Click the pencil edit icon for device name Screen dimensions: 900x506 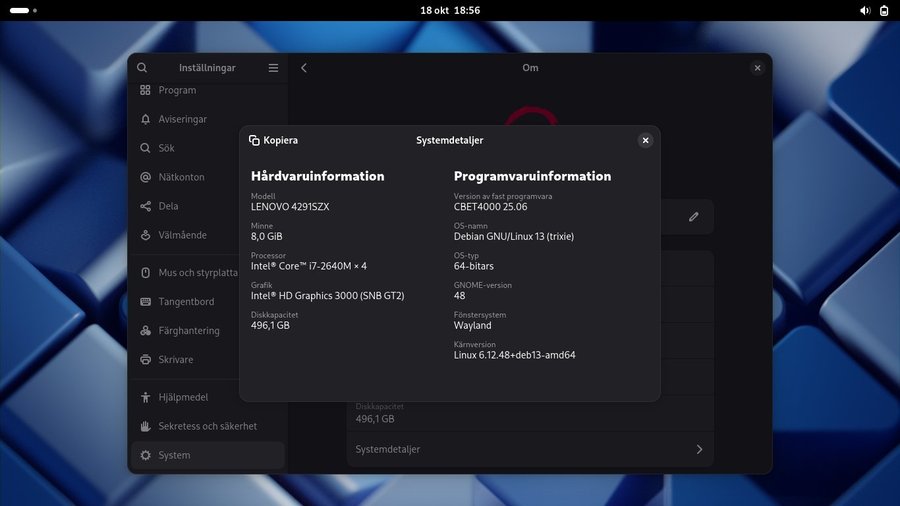694,217
